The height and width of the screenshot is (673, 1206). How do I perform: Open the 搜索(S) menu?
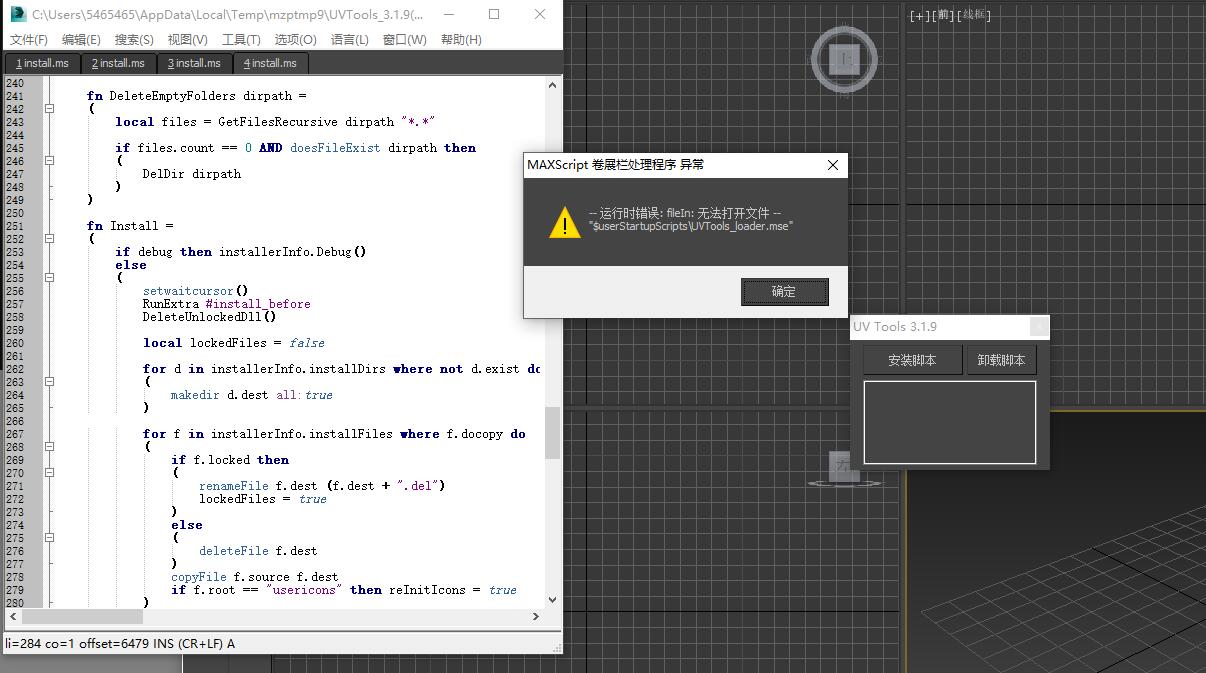[x=134, y=39]
